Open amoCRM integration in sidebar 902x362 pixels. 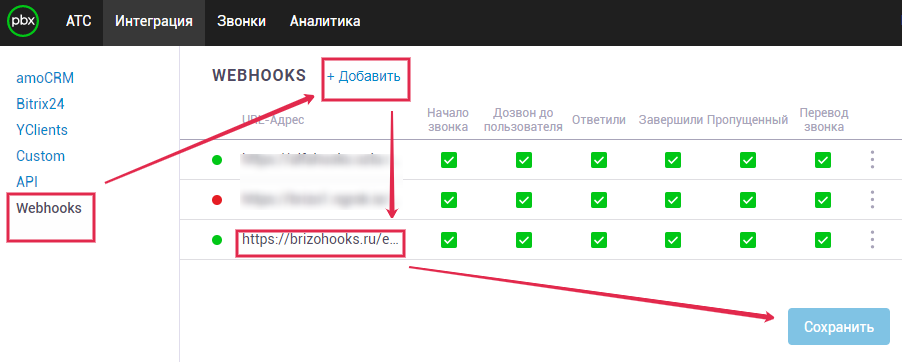pos(45,78)
